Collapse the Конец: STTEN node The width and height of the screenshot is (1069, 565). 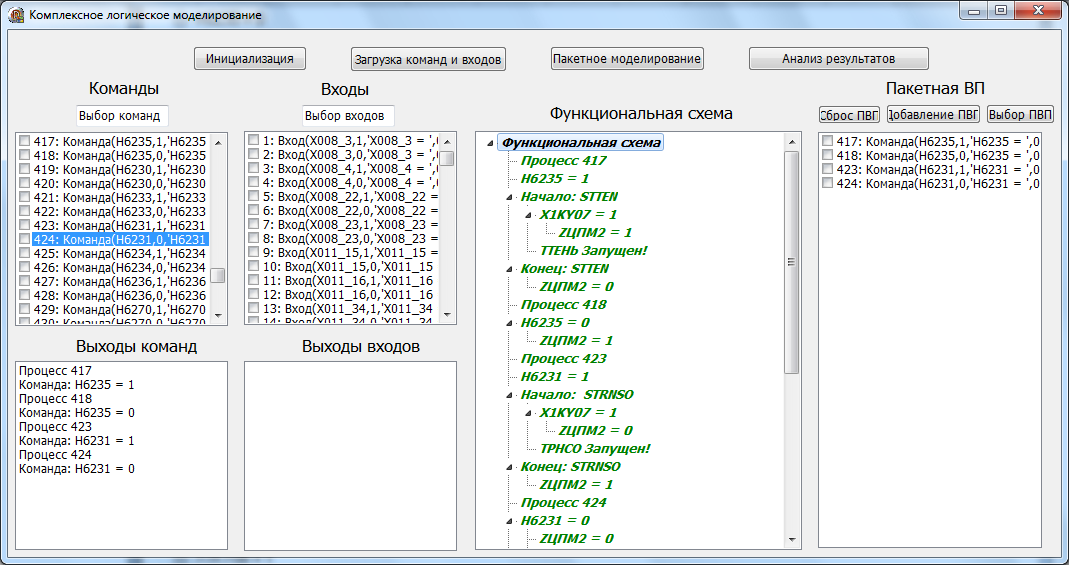(510, 269)
